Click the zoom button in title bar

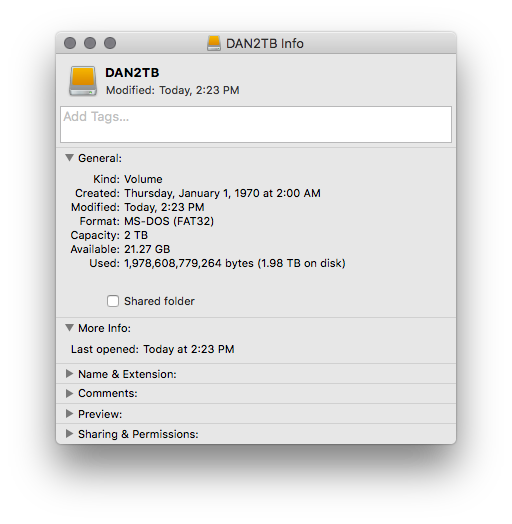110,43
